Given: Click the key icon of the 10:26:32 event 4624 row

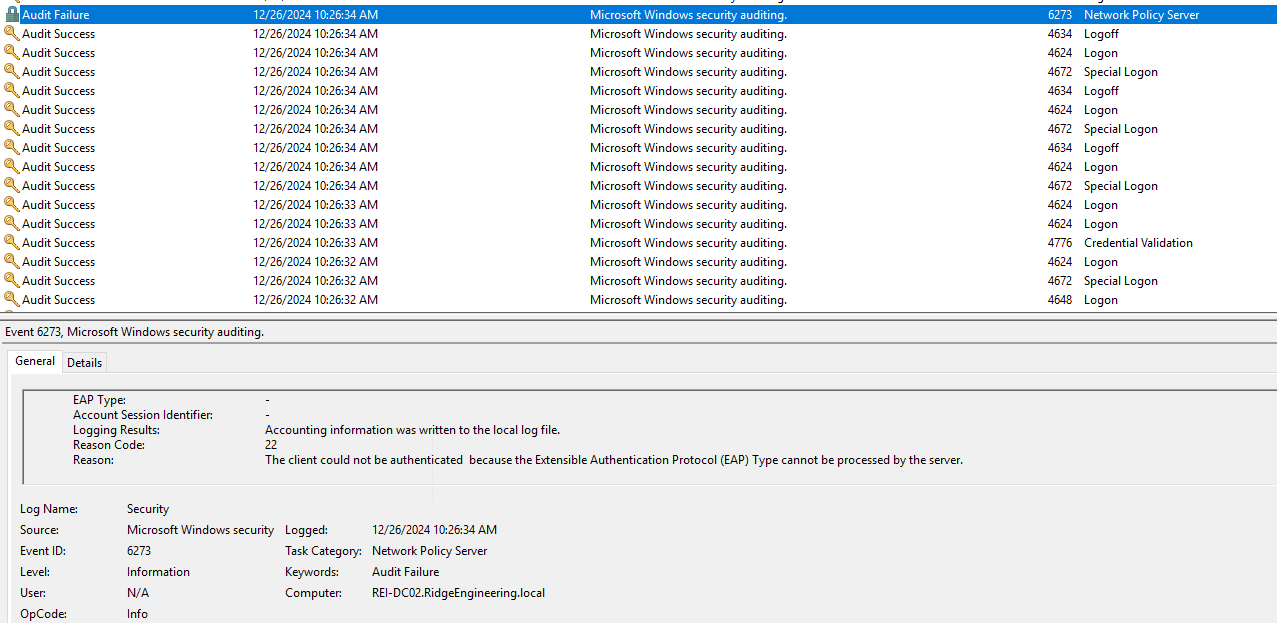Looking at the screenshot, I should [12, 262].
